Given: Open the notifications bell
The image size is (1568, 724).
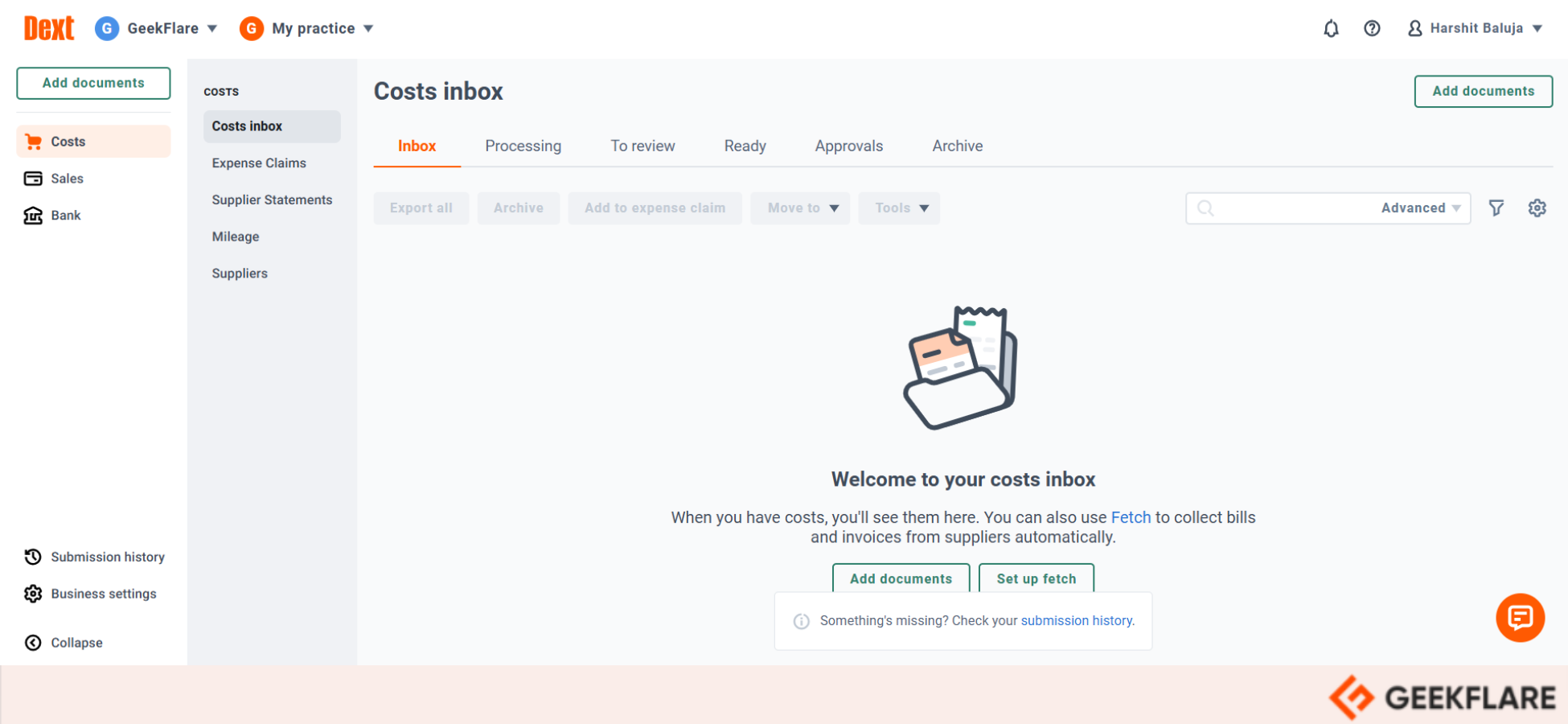Looking at the screenshot, I should tap(1331, 29).
